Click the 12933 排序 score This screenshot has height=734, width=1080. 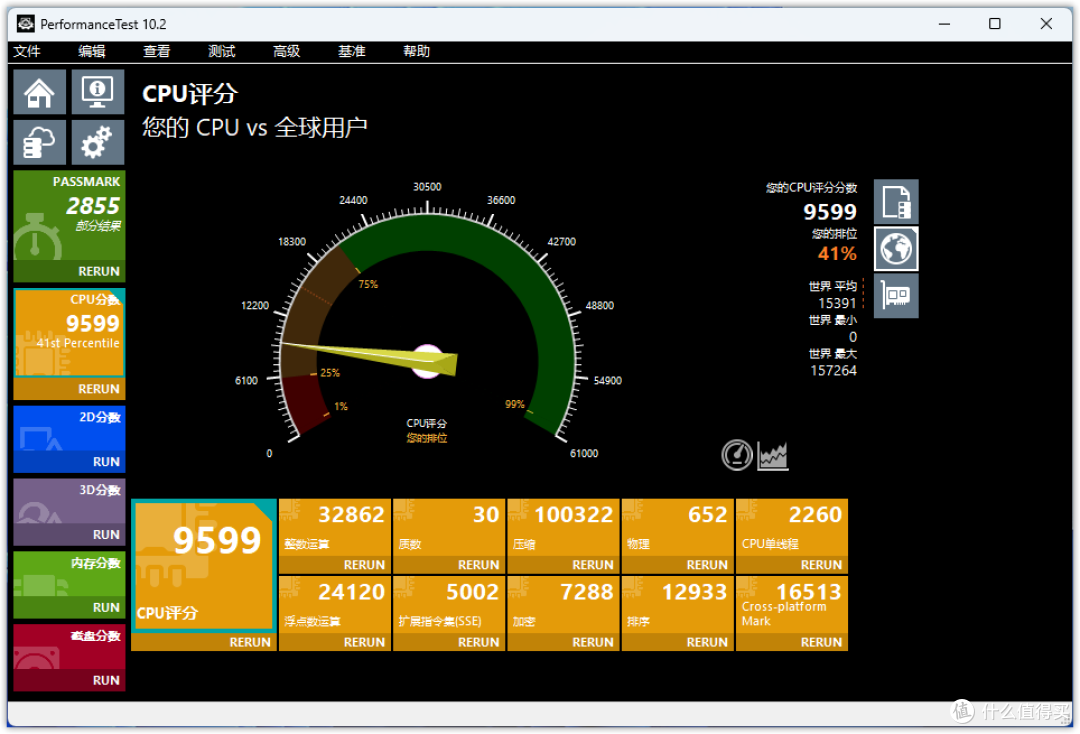pos(694,592)
